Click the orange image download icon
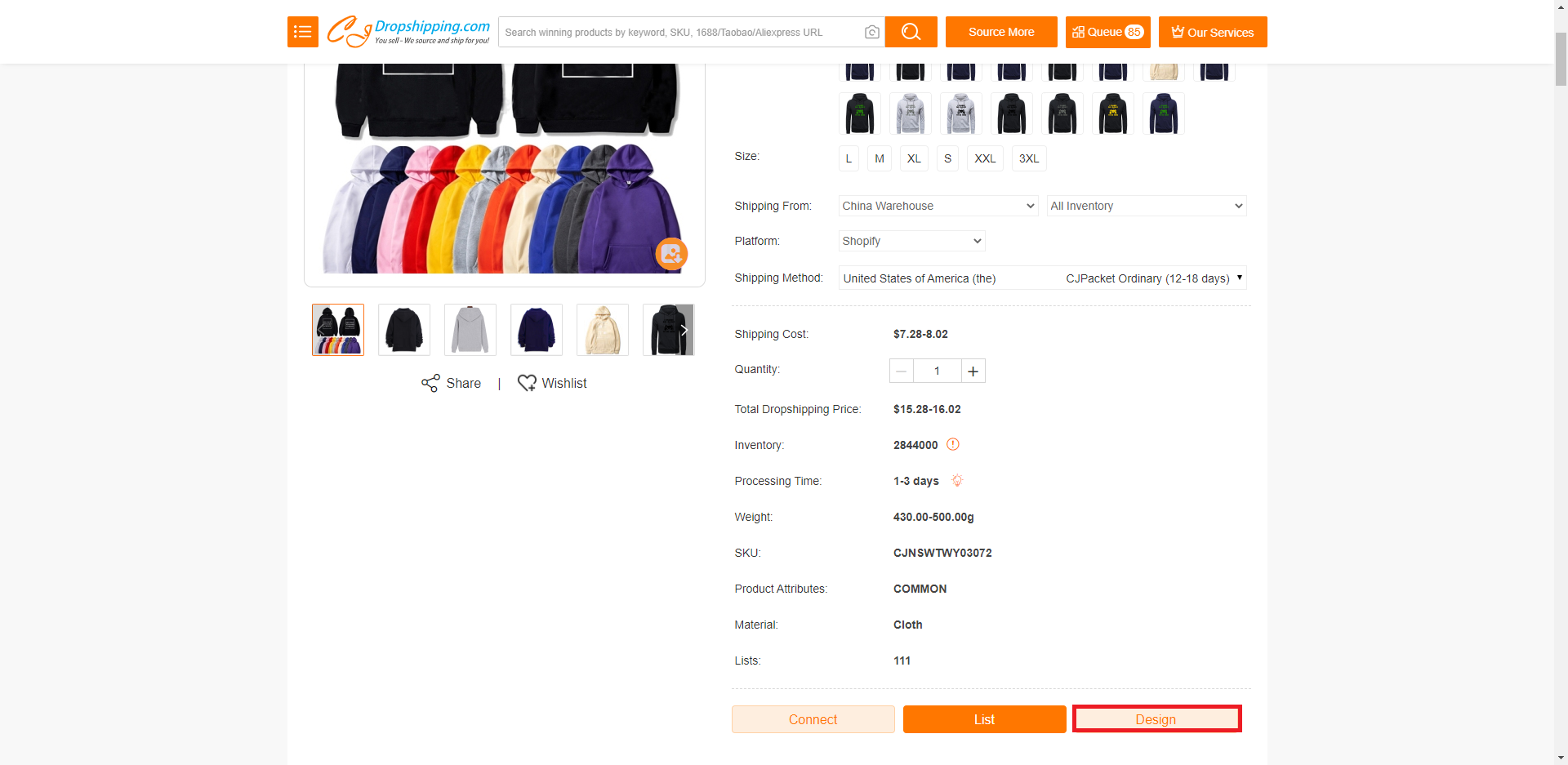 coord(671,254)
